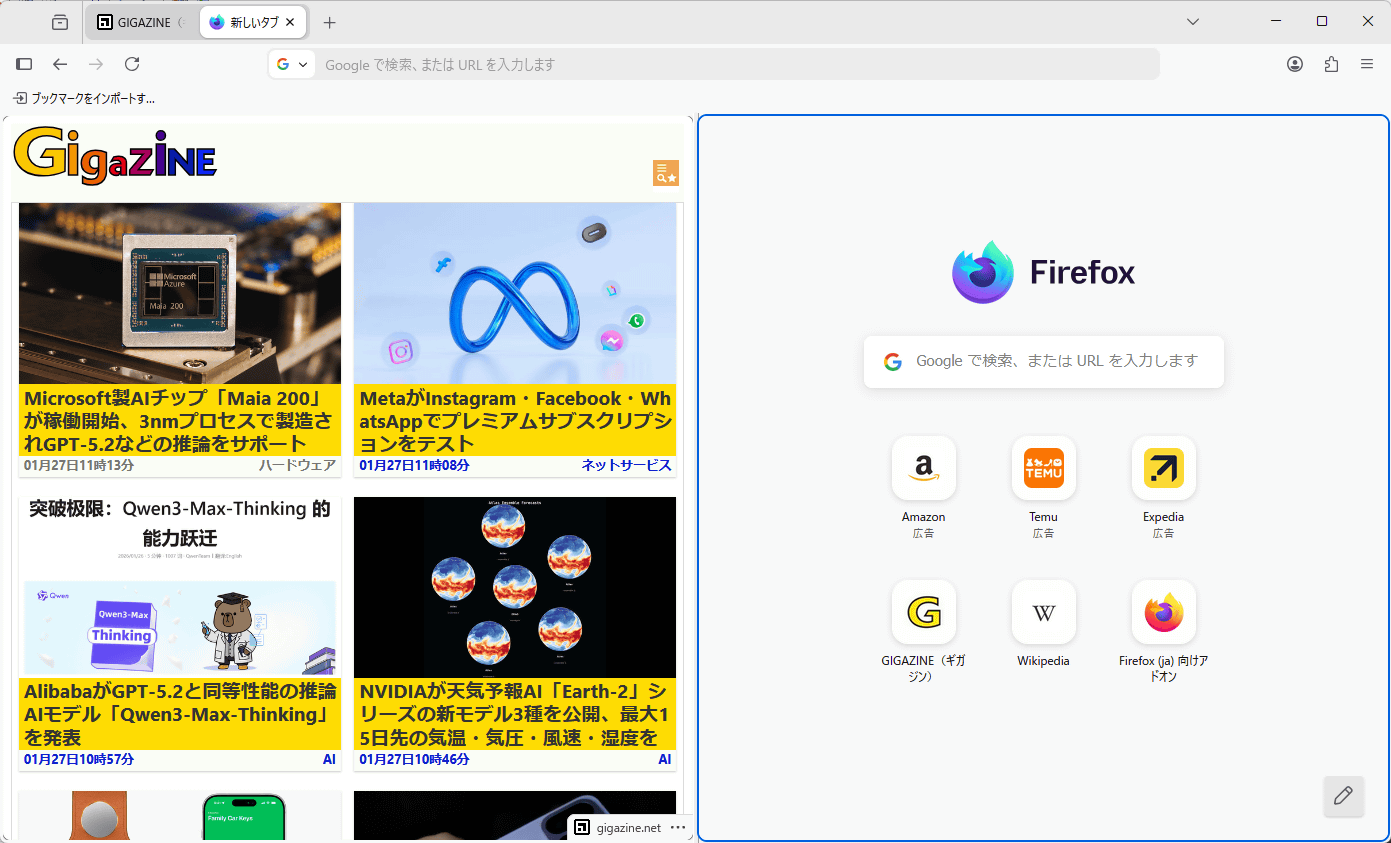Open GIGAZINE's orange search menu icon
The height and width of the screenshot is (843, 1391).
pyautogui.click(x=666, y=173)
